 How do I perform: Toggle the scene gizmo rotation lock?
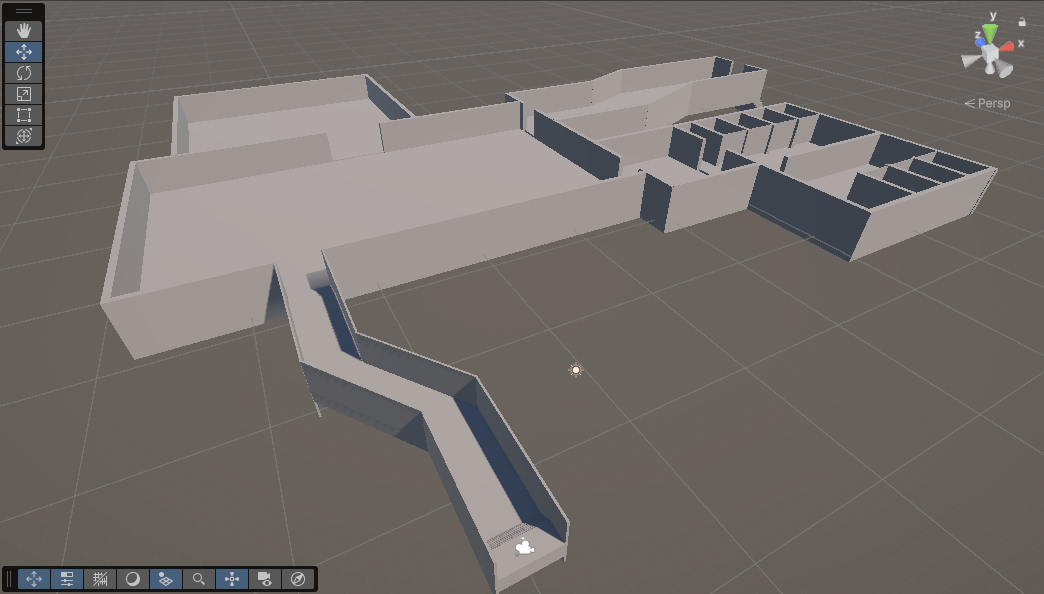(1022, 22)
